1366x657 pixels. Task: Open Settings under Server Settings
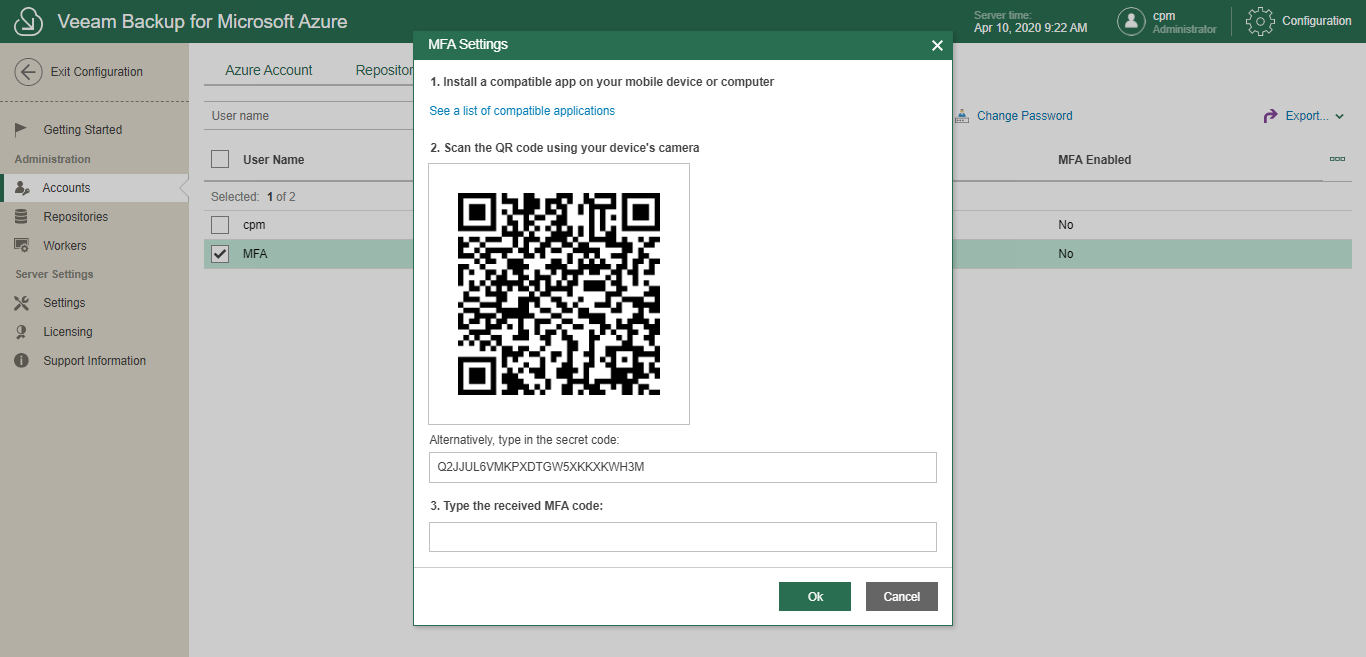tap(64, 303)
